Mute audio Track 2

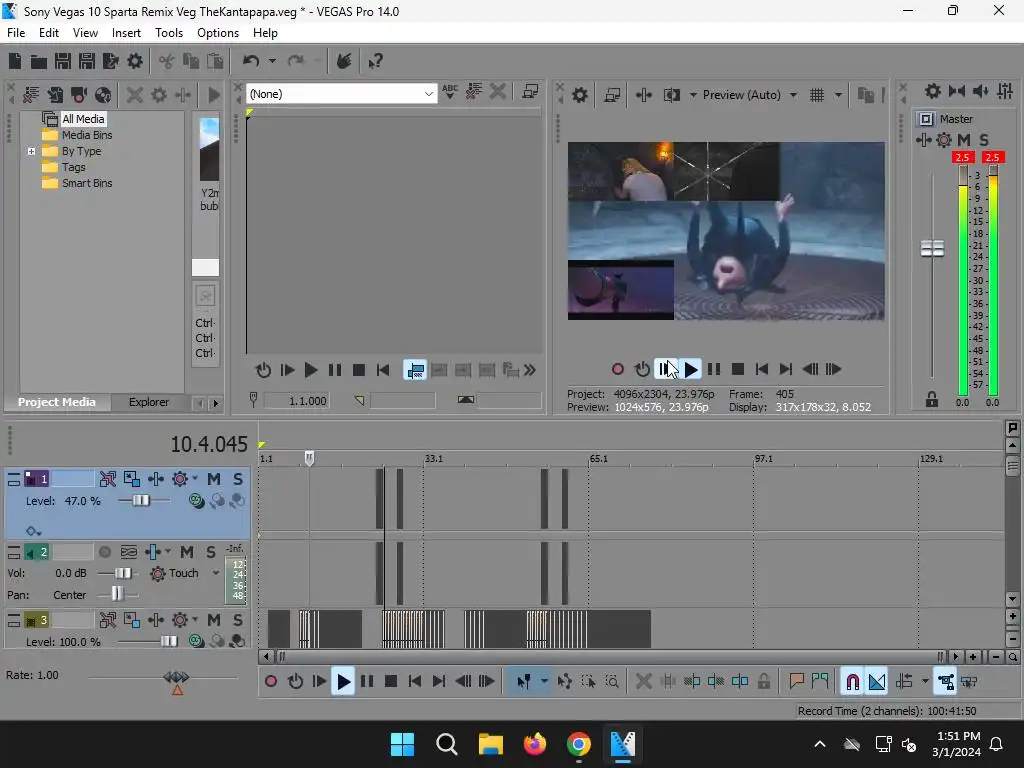tap(187, 552)
